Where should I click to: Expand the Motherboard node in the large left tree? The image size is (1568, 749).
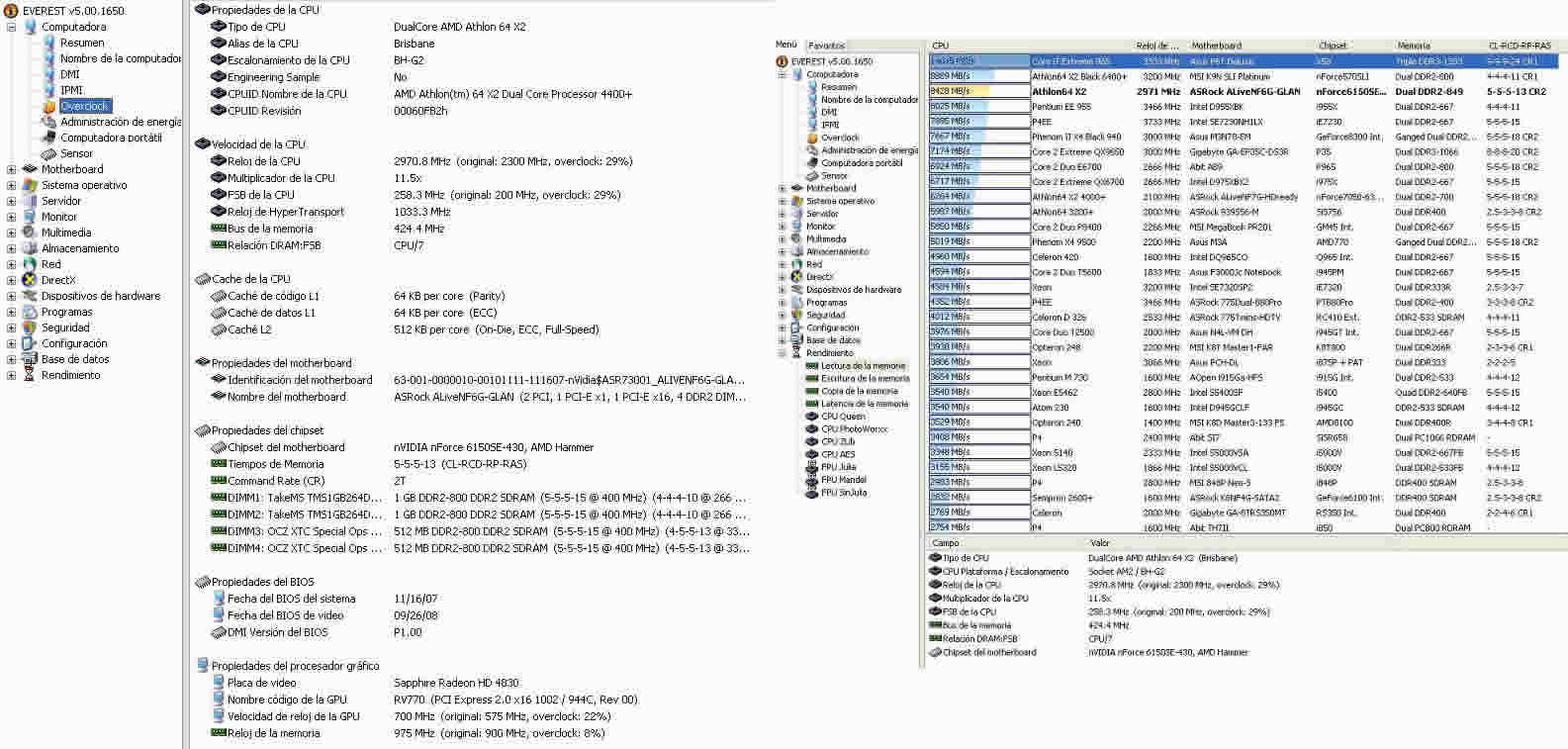tap(11, 169)
